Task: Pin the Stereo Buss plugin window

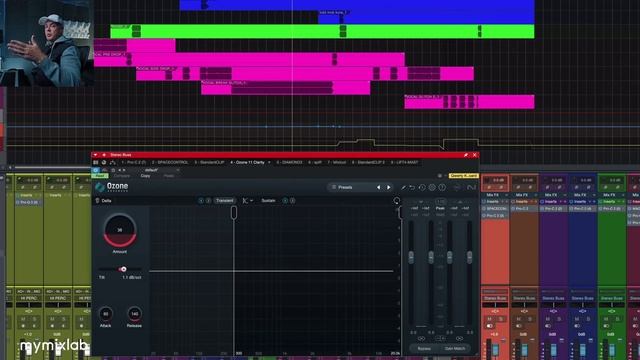Action: (465, 155)
